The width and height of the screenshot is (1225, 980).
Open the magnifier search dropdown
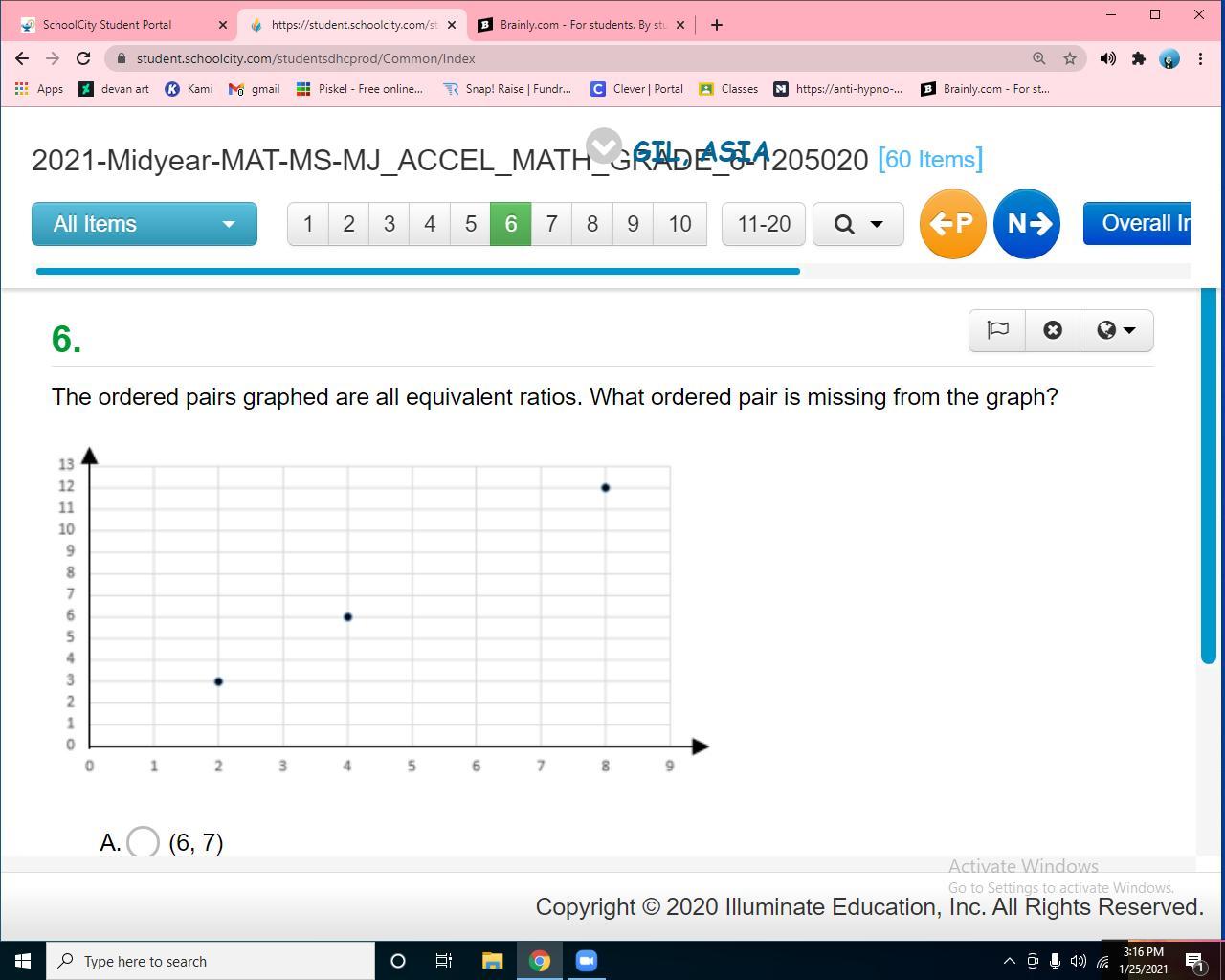click(858, 224)
